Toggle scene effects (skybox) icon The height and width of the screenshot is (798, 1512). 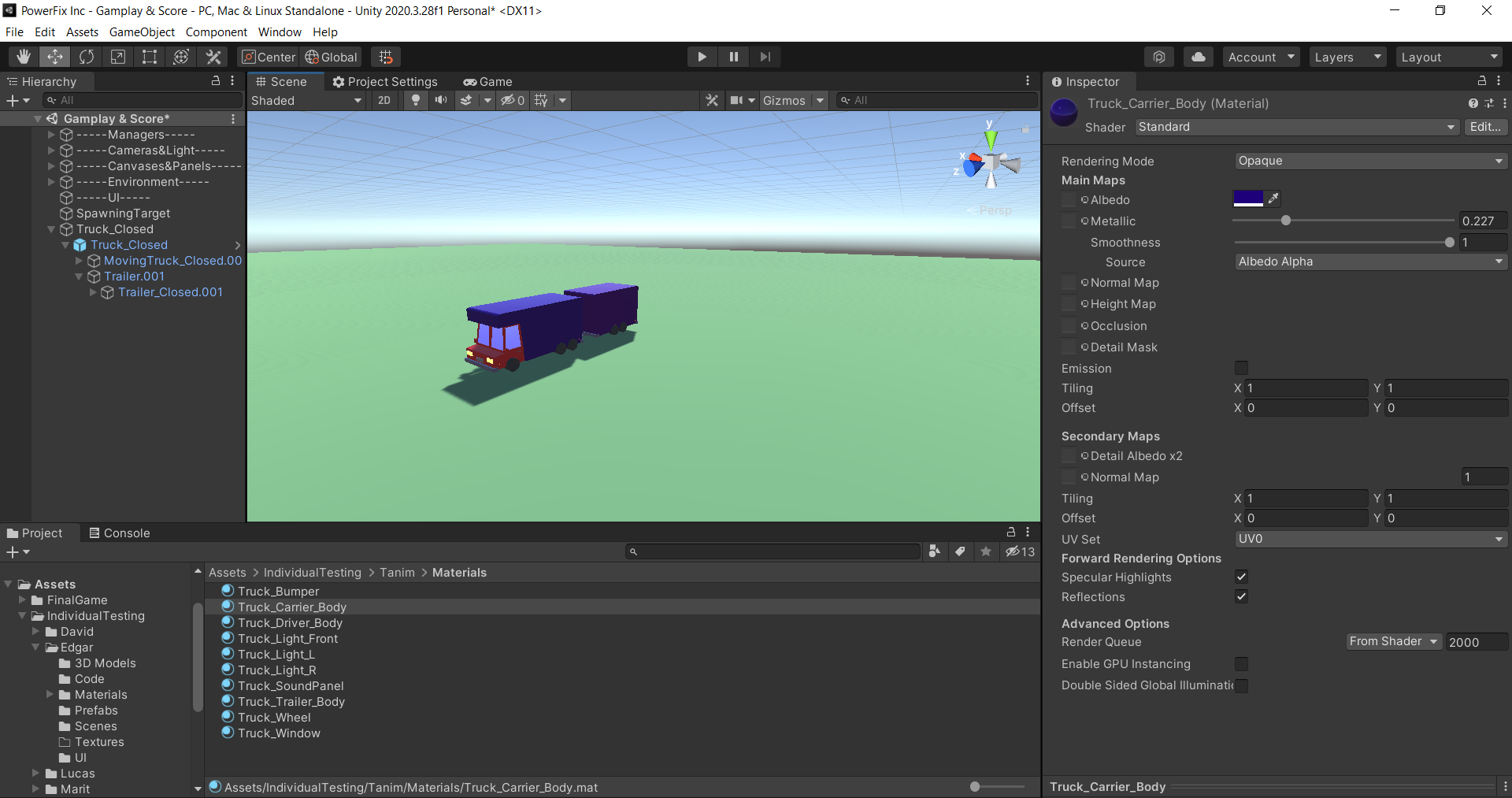466,100
